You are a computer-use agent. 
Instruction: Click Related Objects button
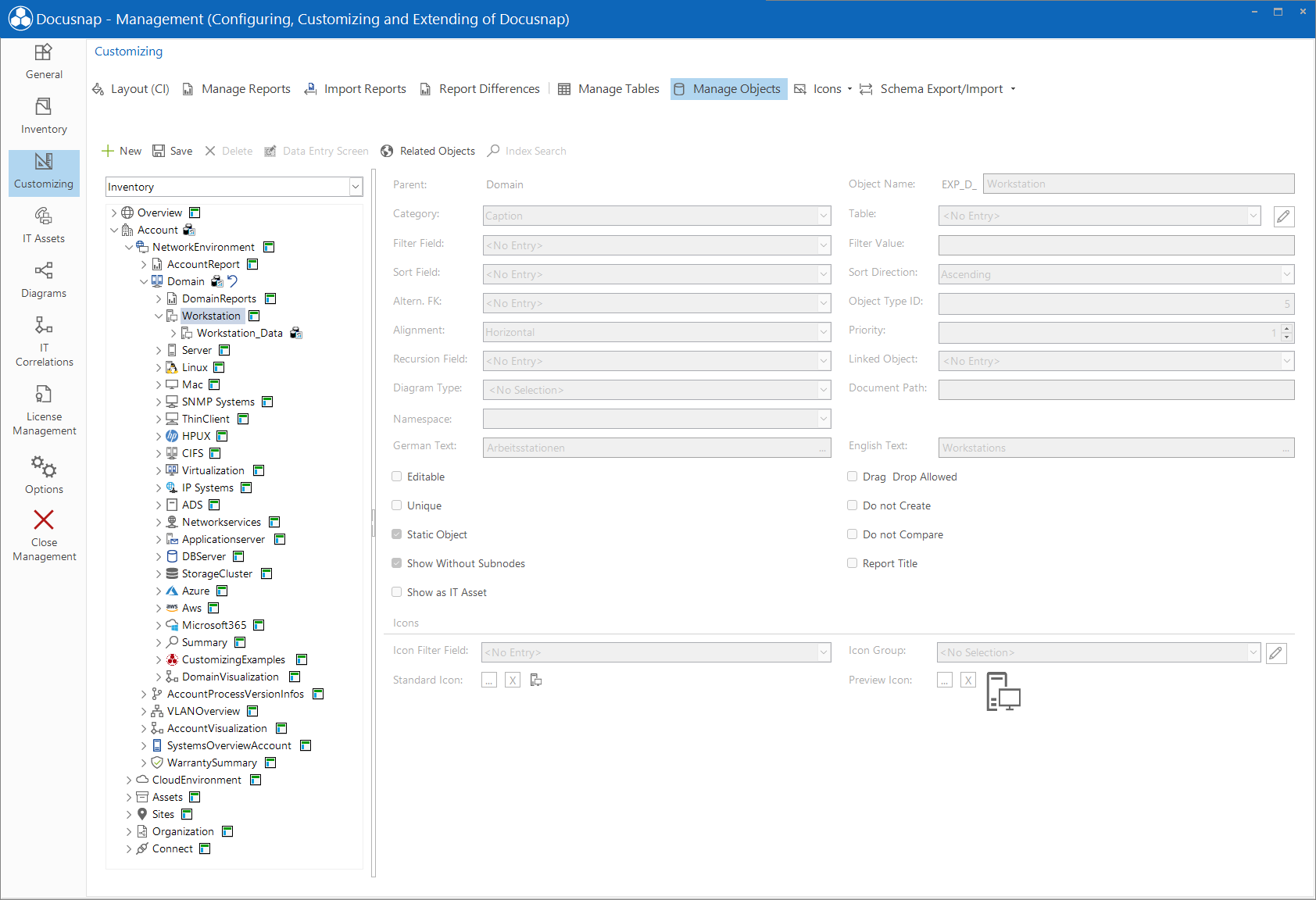pyautogui.click(x=428, y=151)
